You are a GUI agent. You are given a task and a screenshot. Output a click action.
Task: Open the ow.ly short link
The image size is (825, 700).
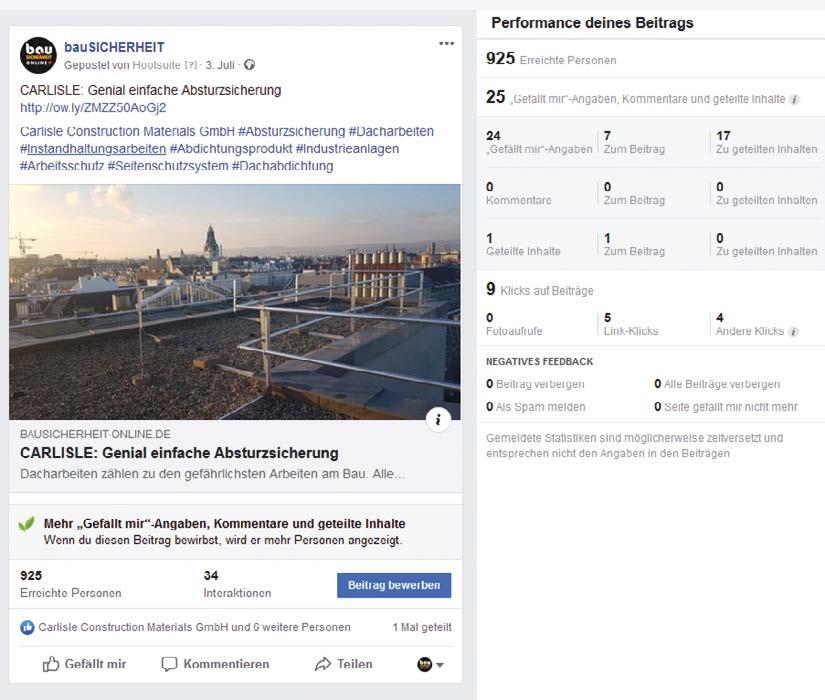click(x=93, y=108)
